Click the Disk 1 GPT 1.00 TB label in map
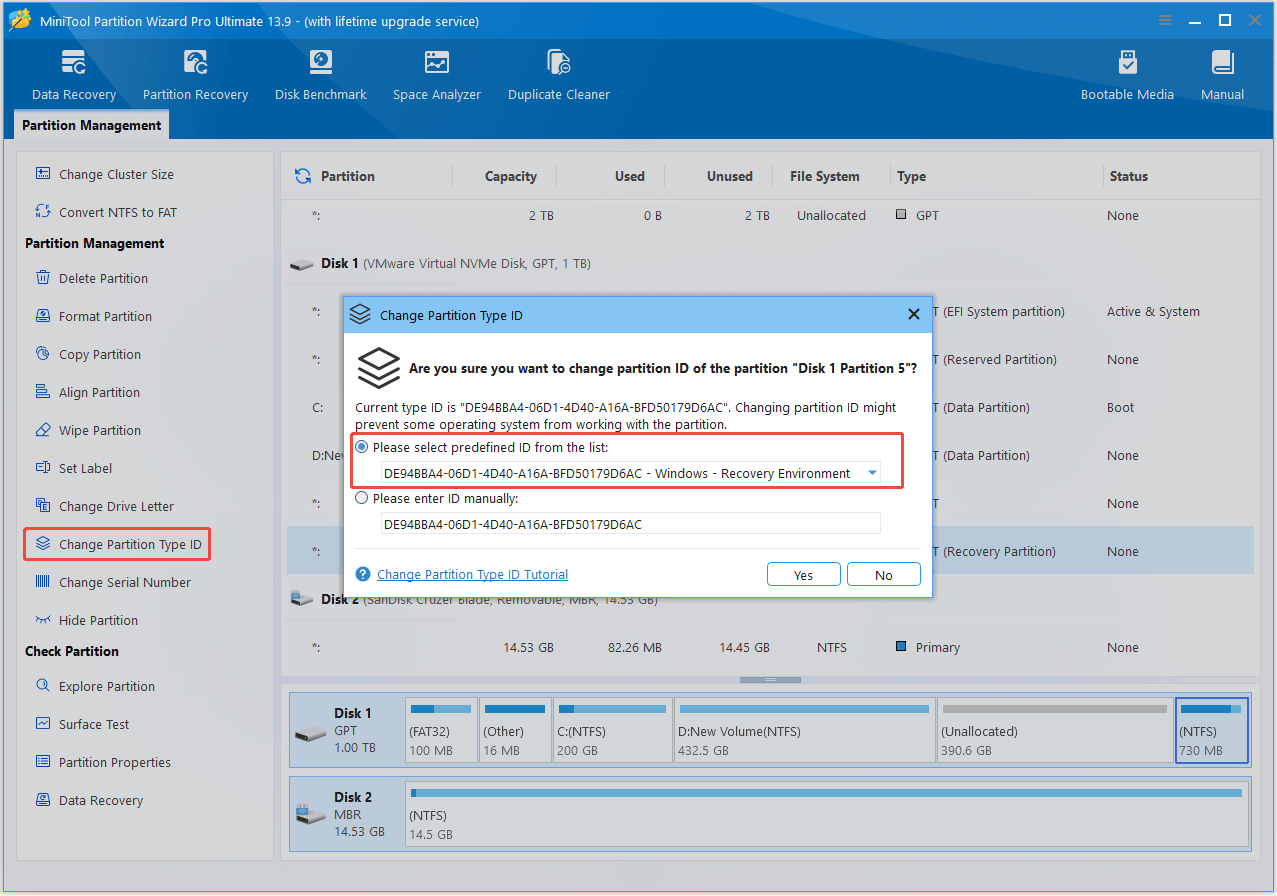Screen dimensions: 1277x896 pos(347,731)
